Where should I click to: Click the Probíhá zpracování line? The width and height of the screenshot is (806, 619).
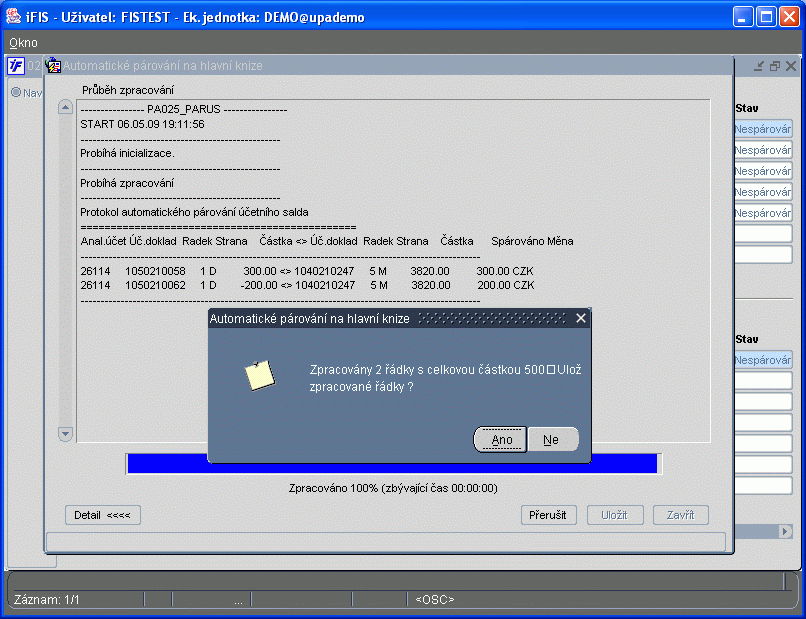pos(127,183)
